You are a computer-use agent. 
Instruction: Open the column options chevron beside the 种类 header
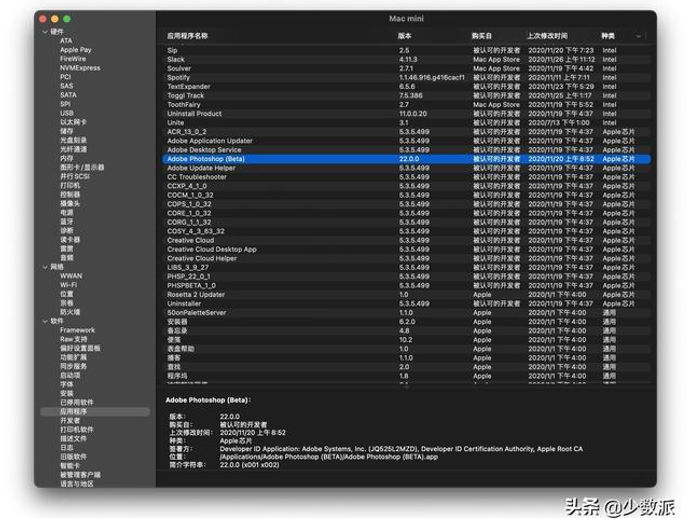coord(638,36)
